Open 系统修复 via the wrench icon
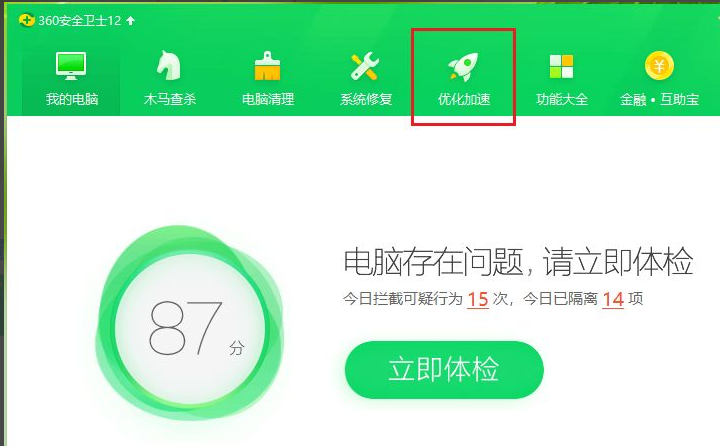The image size is (720, 446). point(365,66)
